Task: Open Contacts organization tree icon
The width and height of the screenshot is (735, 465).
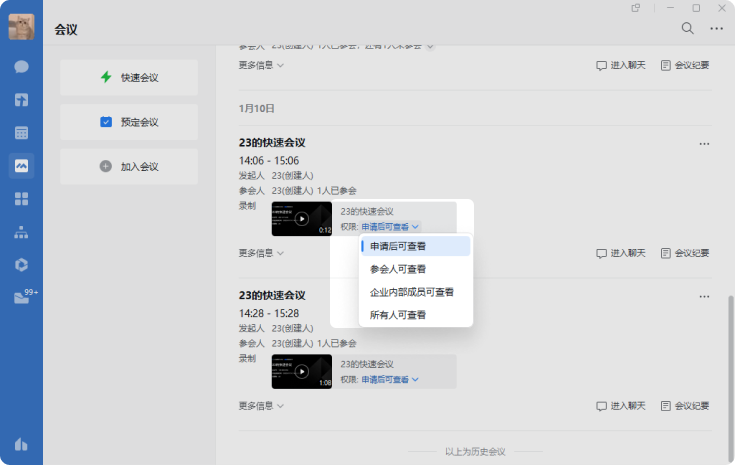Action: [x=21, y=232]
